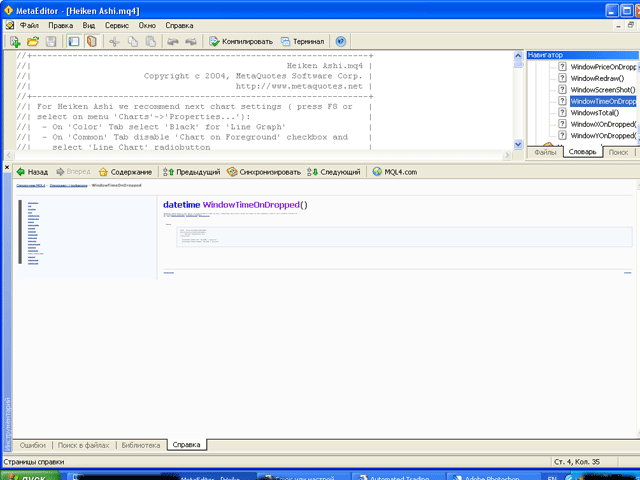Click the WindowTimeOnDropped() heading in help
Screen dimensions: 640x480
coord(235,204)
